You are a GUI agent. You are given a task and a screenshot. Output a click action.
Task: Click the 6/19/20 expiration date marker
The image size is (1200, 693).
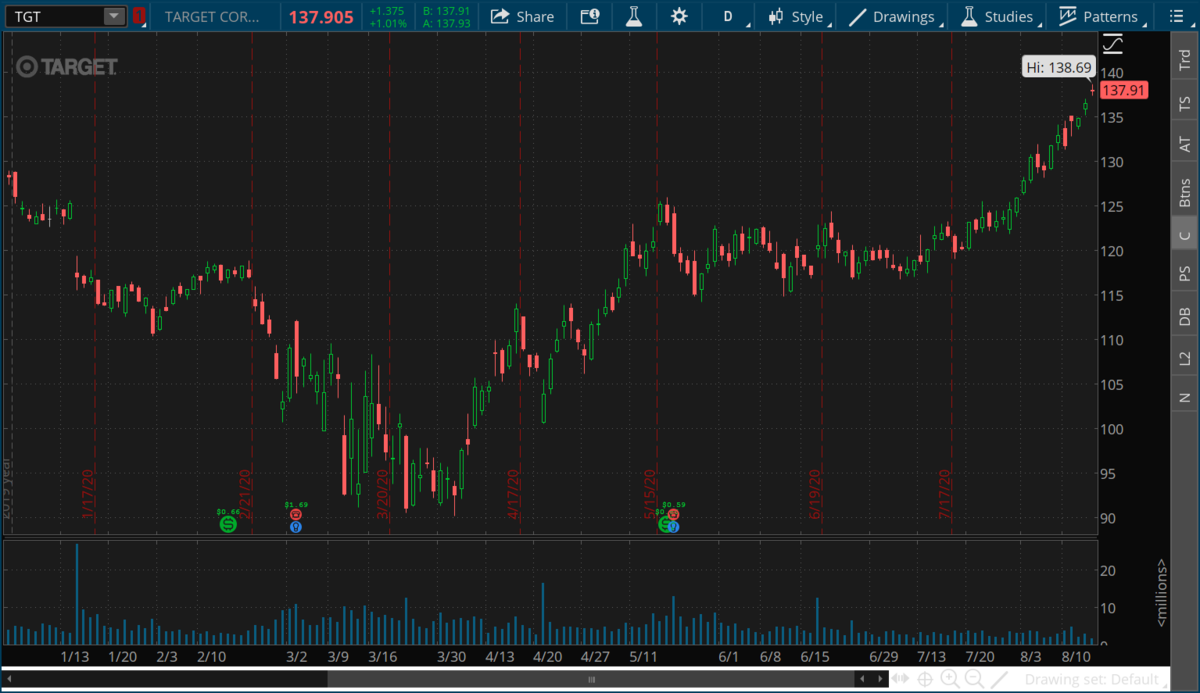814,493
